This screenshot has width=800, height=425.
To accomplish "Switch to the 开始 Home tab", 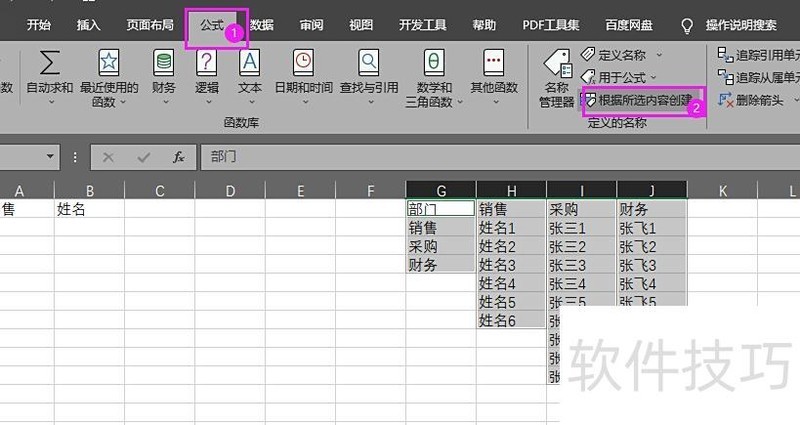I will tap(39, 25).
